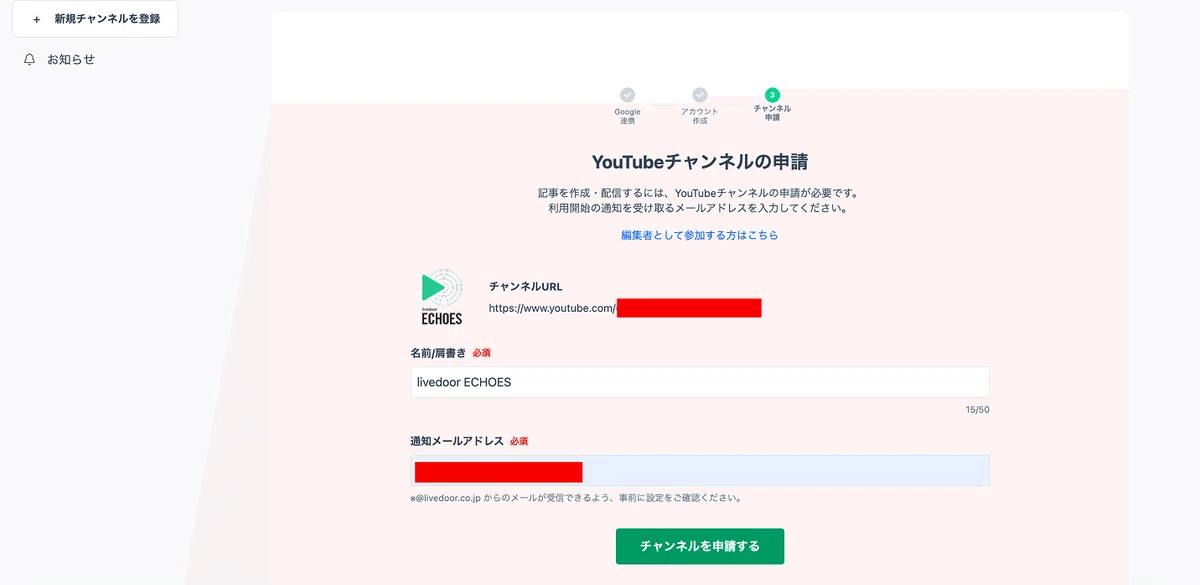Click the チャンネルURL label

(x=526, y=287)
